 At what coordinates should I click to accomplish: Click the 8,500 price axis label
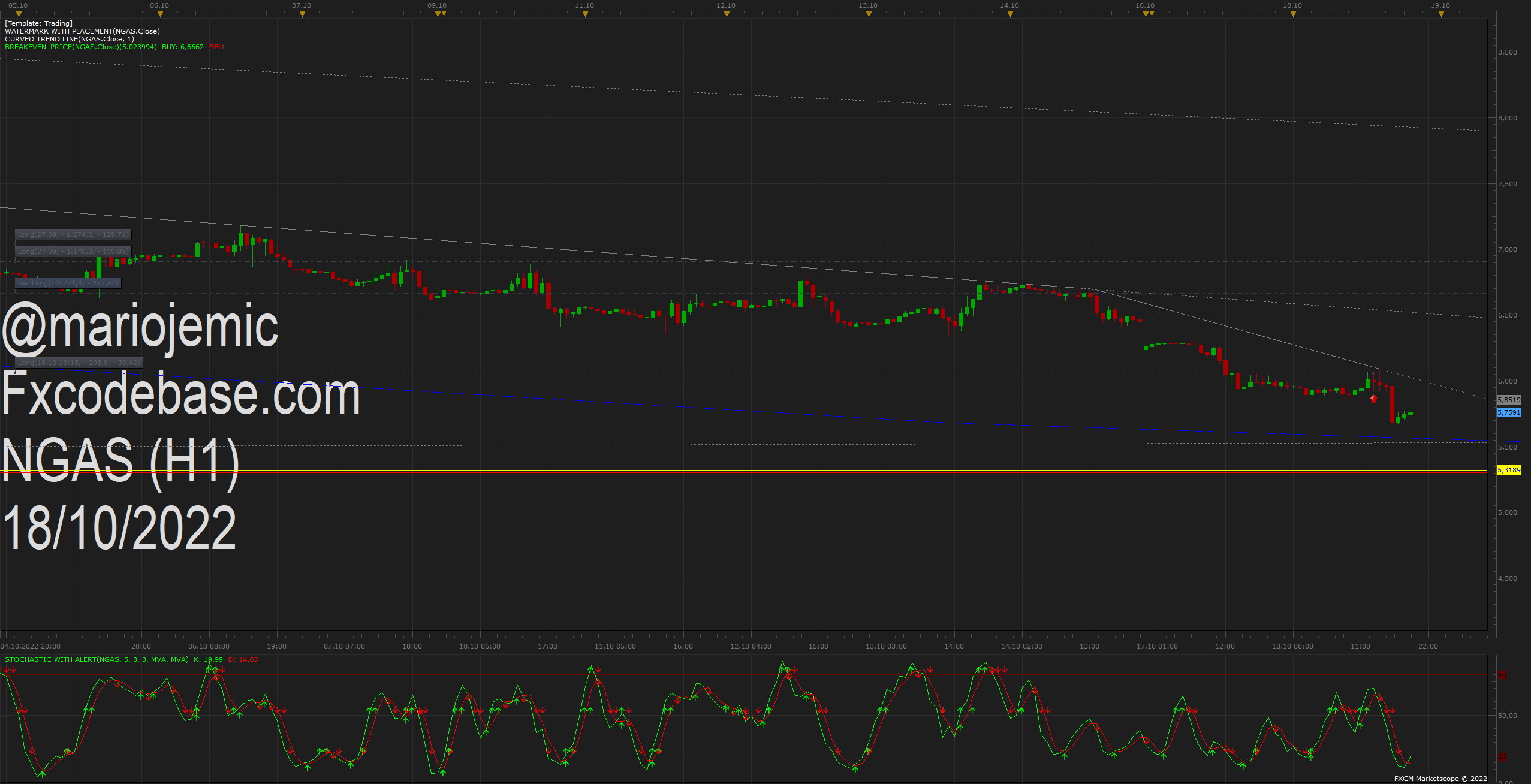1508,52
